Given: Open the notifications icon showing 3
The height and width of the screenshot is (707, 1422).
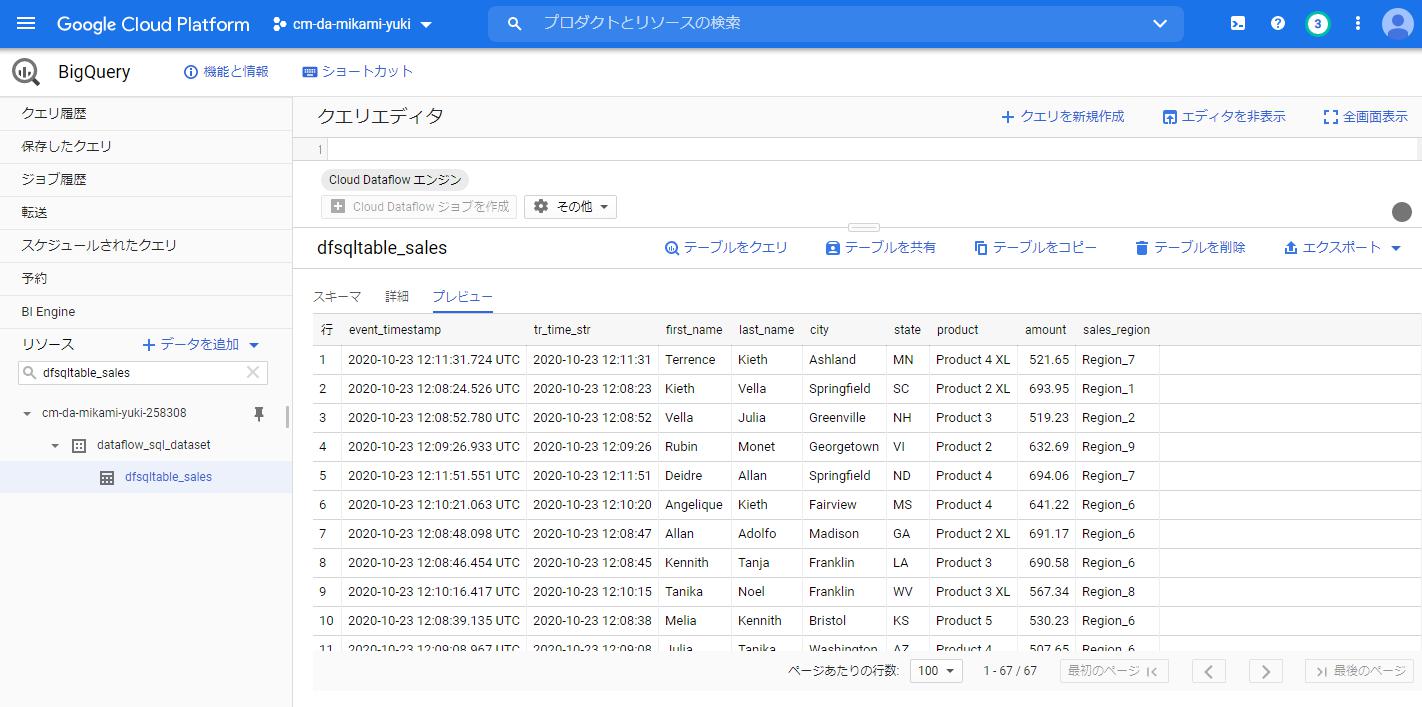Looking at the screenshot, I should [1317, 22].
